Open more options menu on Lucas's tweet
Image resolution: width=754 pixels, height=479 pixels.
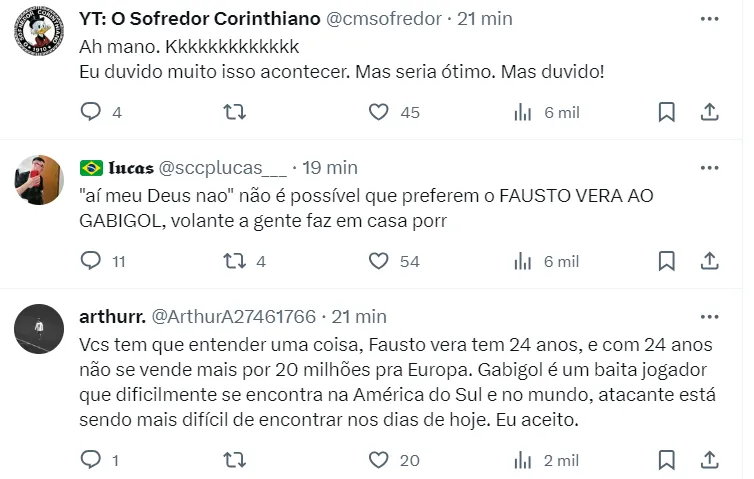click(708, 167)
